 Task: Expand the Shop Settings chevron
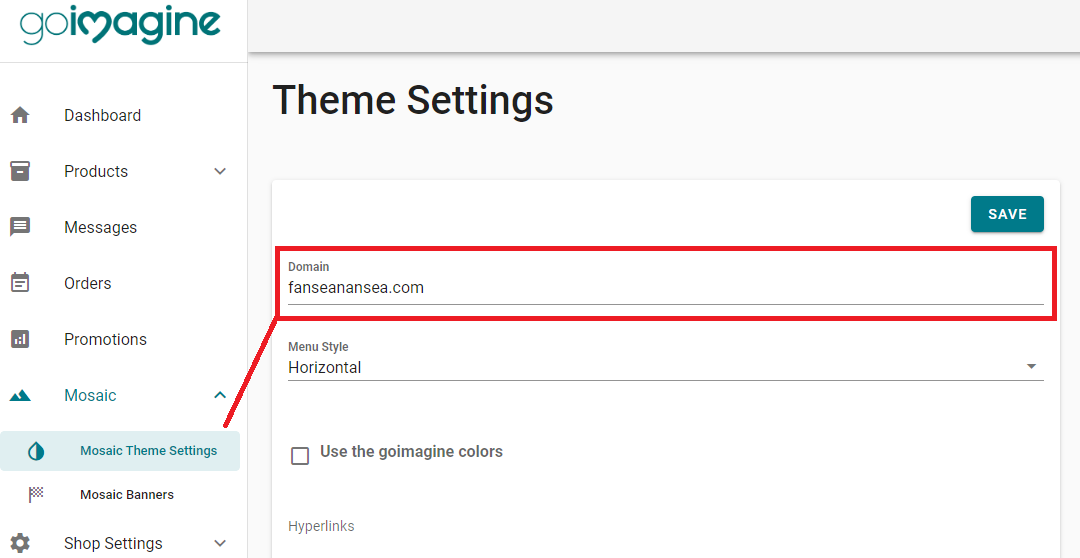click(220, 543)
